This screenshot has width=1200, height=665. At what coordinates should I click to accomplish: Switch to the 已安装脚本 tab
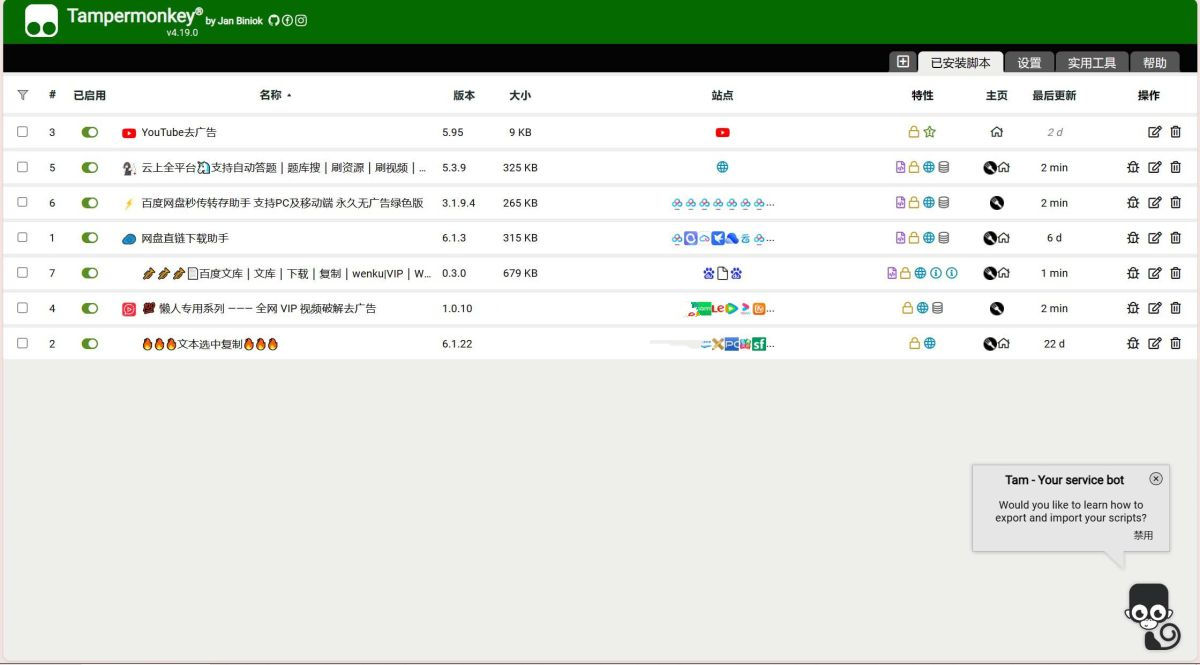click(960, 62)
